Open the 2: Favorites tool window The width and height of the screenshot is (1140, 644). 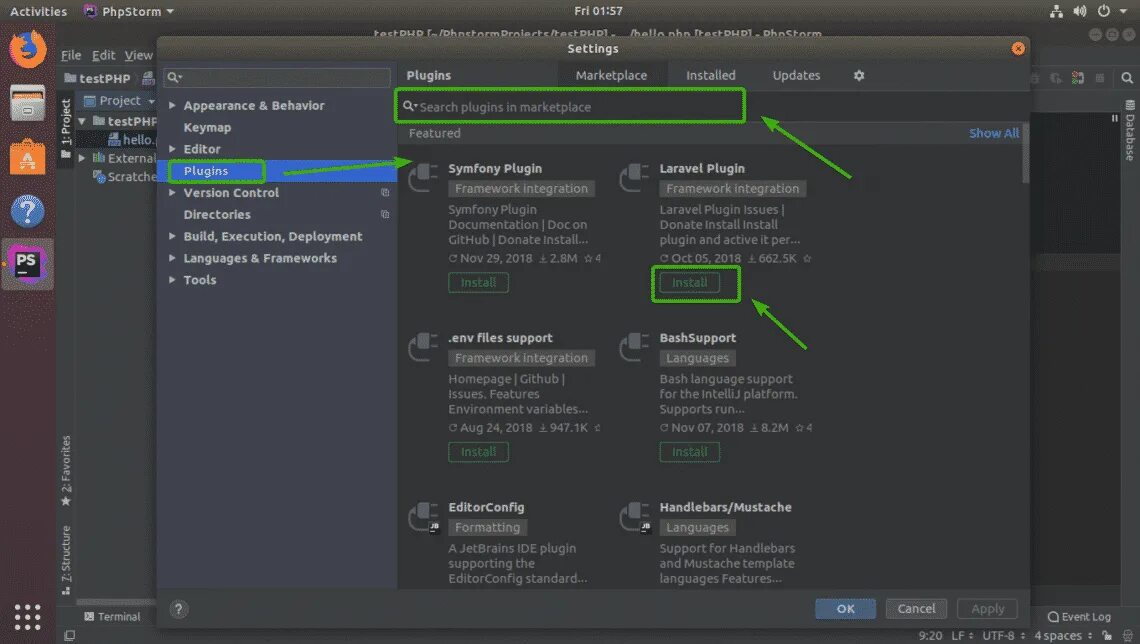click(66, 470)
